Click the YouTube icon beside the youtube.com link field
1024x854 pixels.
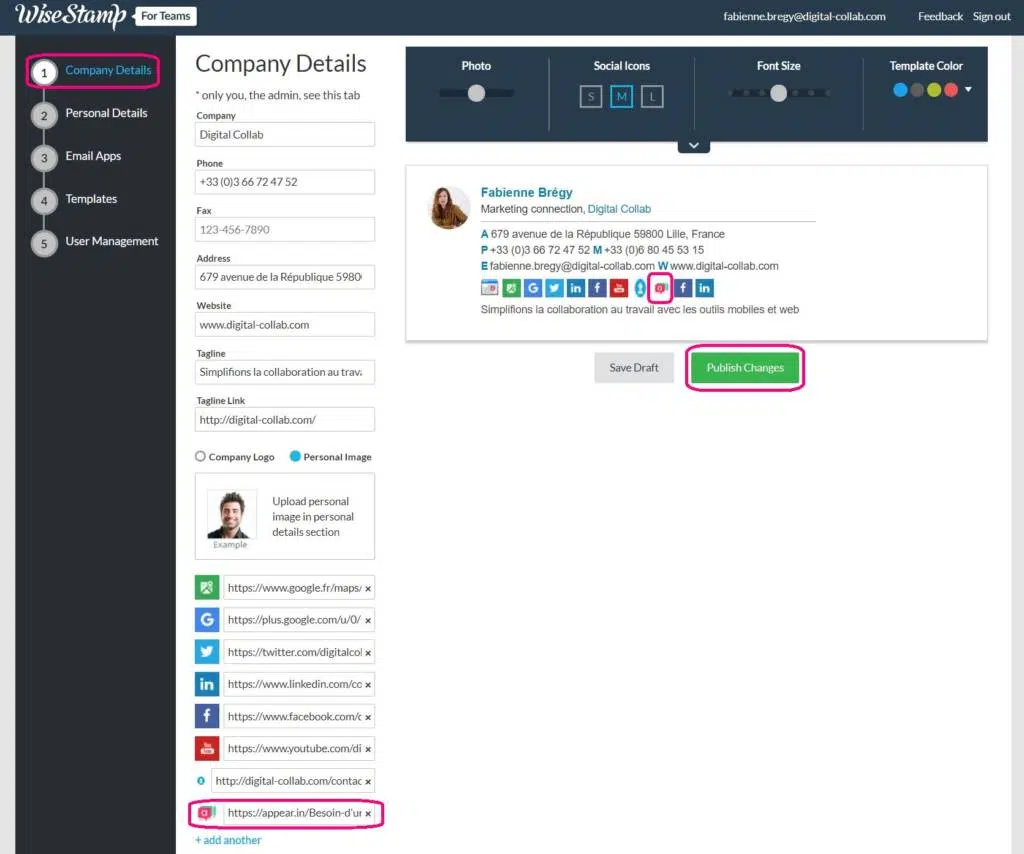point(207,748)
